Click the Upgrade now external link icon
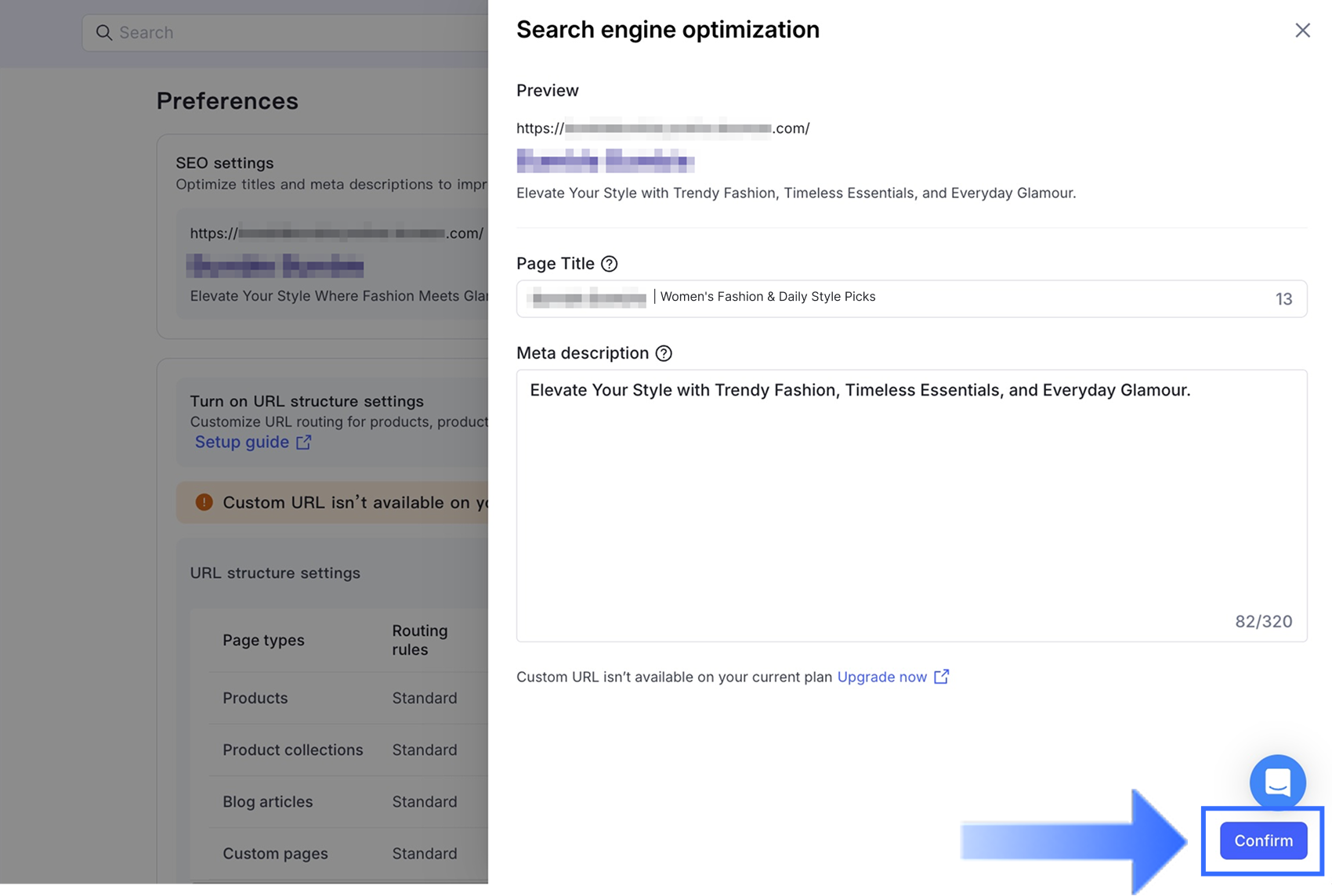 tap(942, 677)
